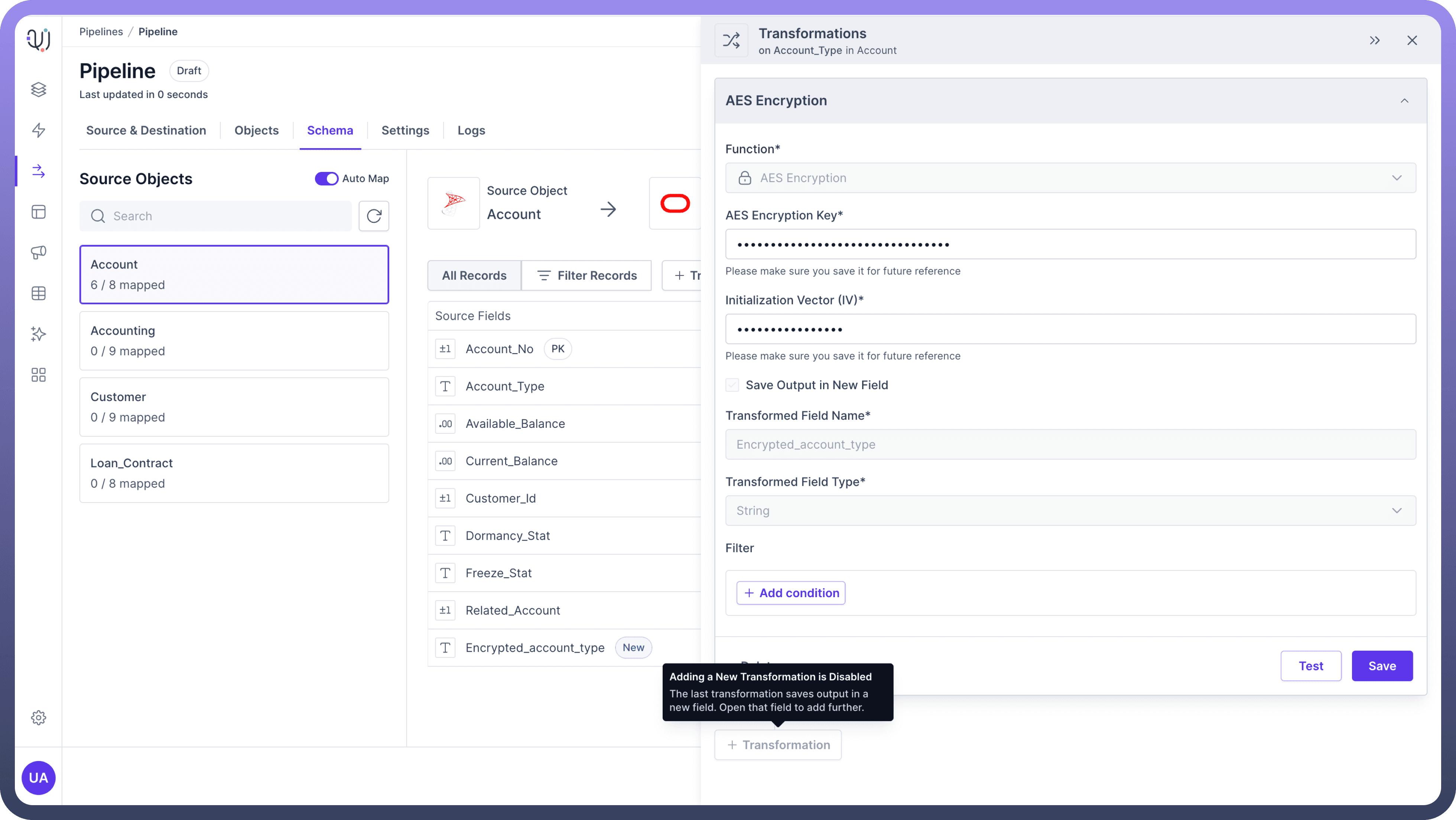Check Save Output in New Field
Image resolution: width=1456 pixels, height=820 pixels.
[x=732, y=385]
